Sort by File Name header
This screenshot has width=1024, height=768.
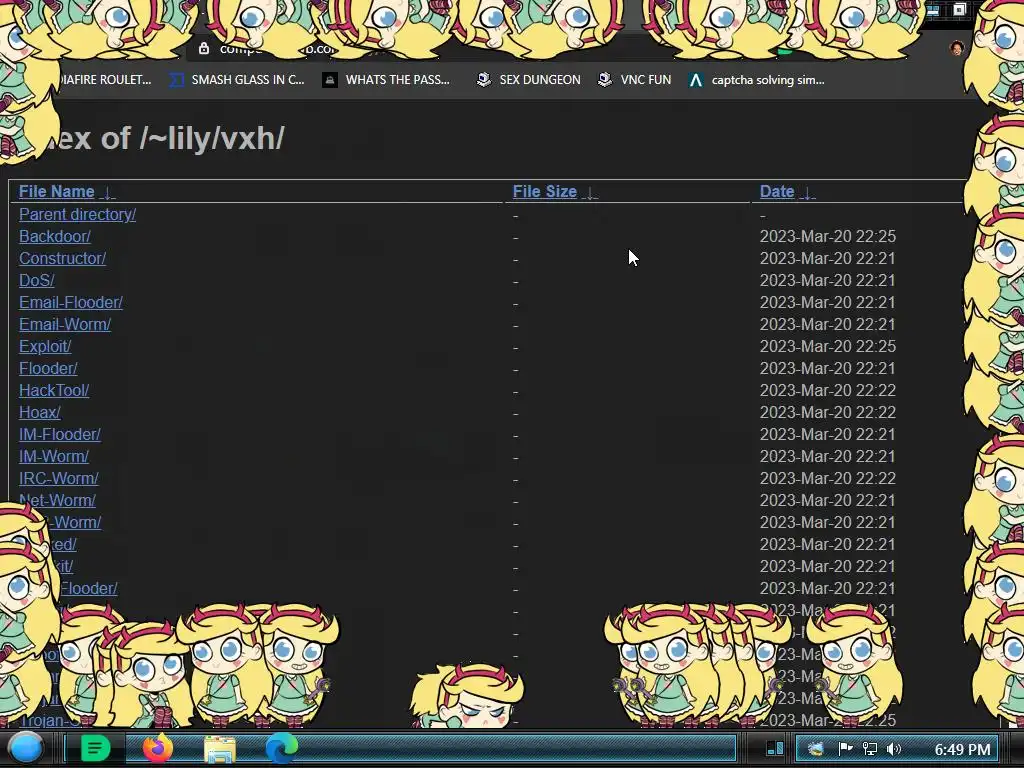57,191
